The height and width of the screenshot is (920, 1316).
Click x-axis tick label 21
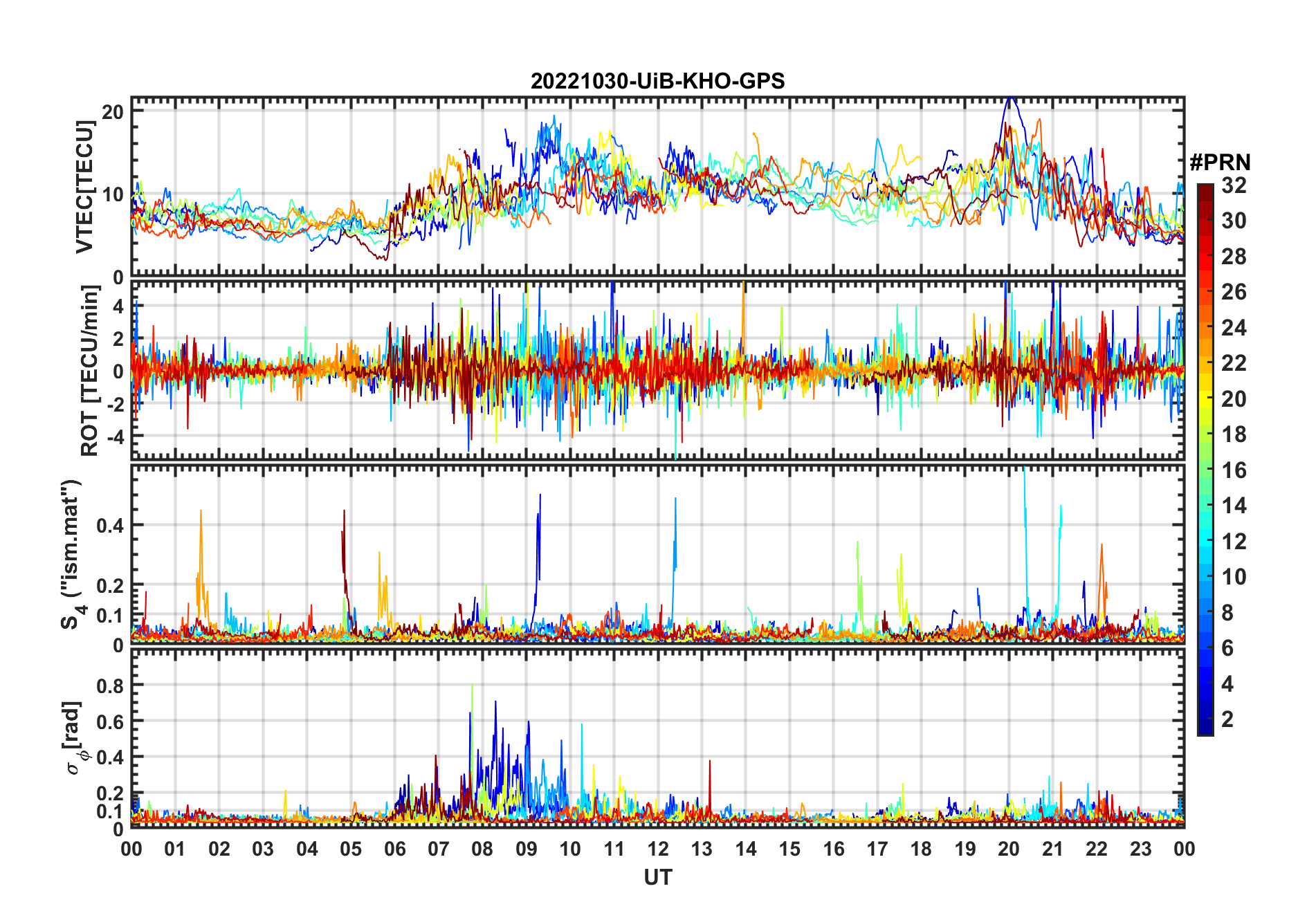(x=1052, y=849)
